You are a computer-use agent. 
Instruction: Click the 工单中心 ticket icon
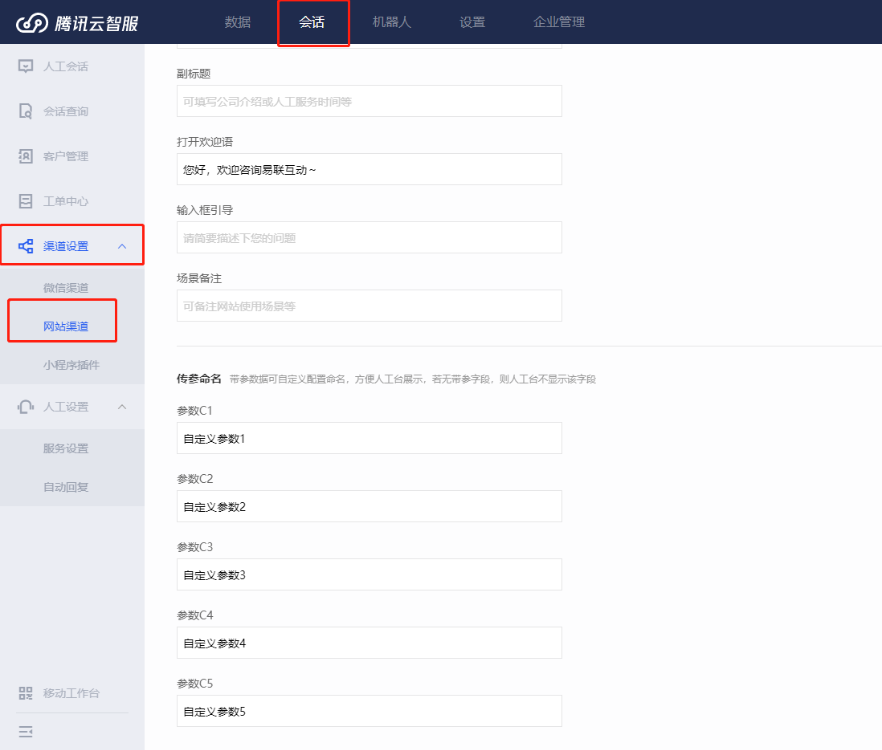[x=26, y=201]
